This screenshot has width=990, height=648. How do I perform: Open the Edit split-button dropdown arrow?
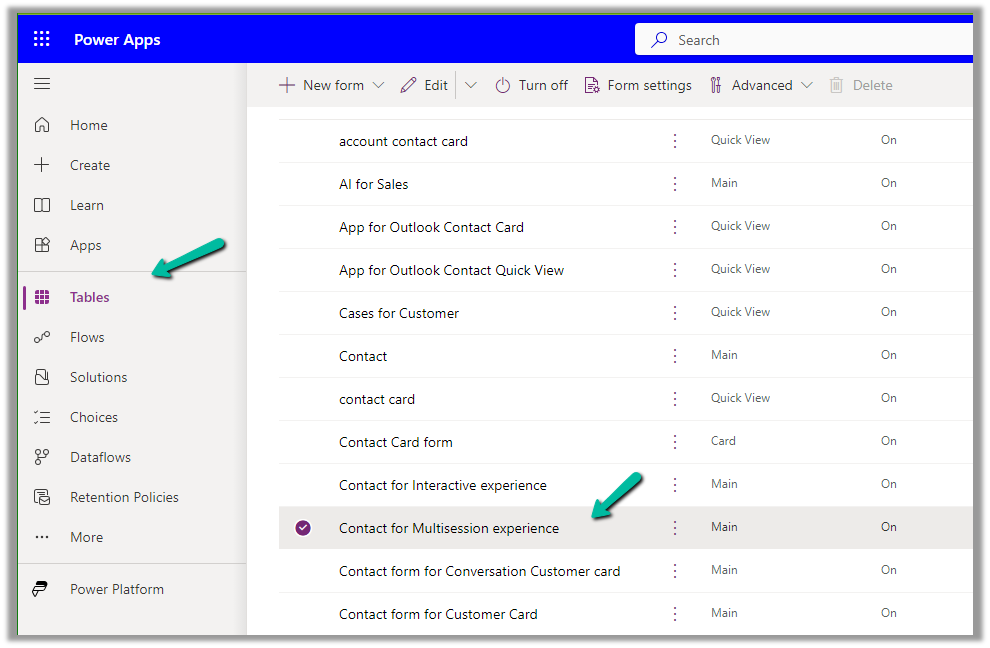[x=471, y=85]
